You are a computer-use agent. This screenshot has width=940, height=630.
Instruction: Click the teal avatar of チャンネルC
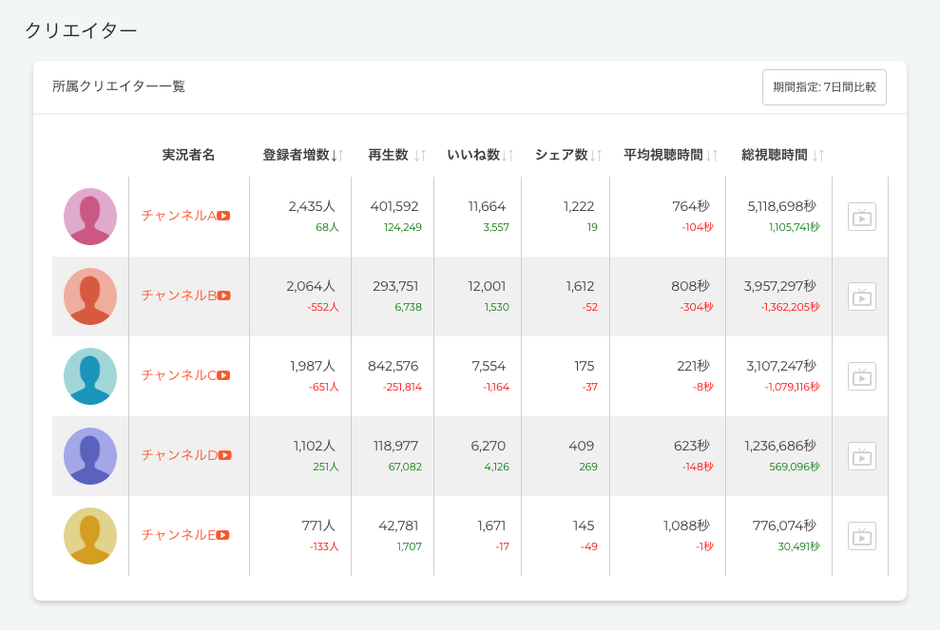(x=90, y=376)
